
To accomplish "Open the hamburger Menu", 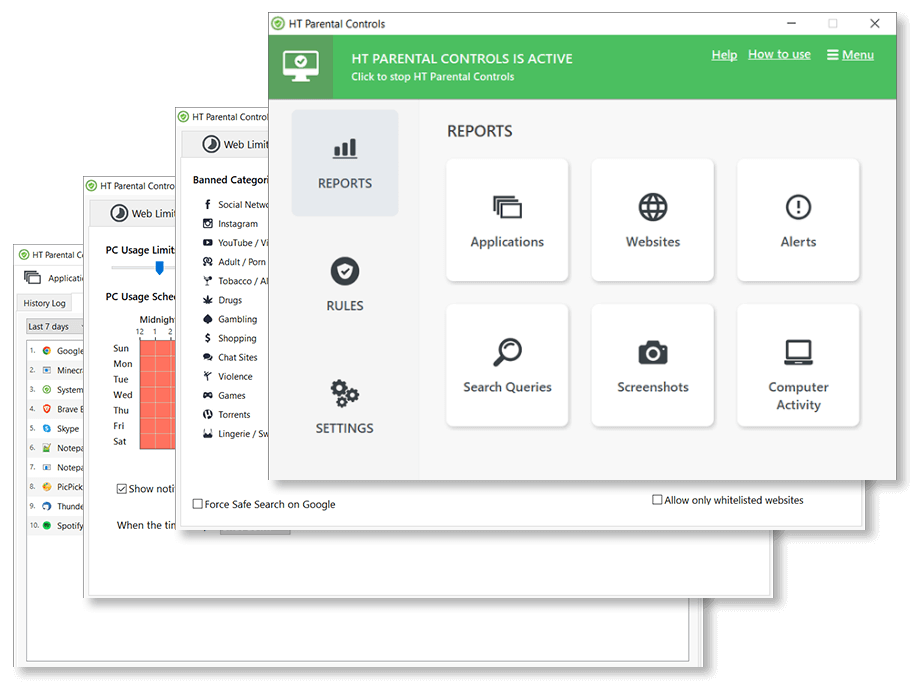I will [850, 55].
